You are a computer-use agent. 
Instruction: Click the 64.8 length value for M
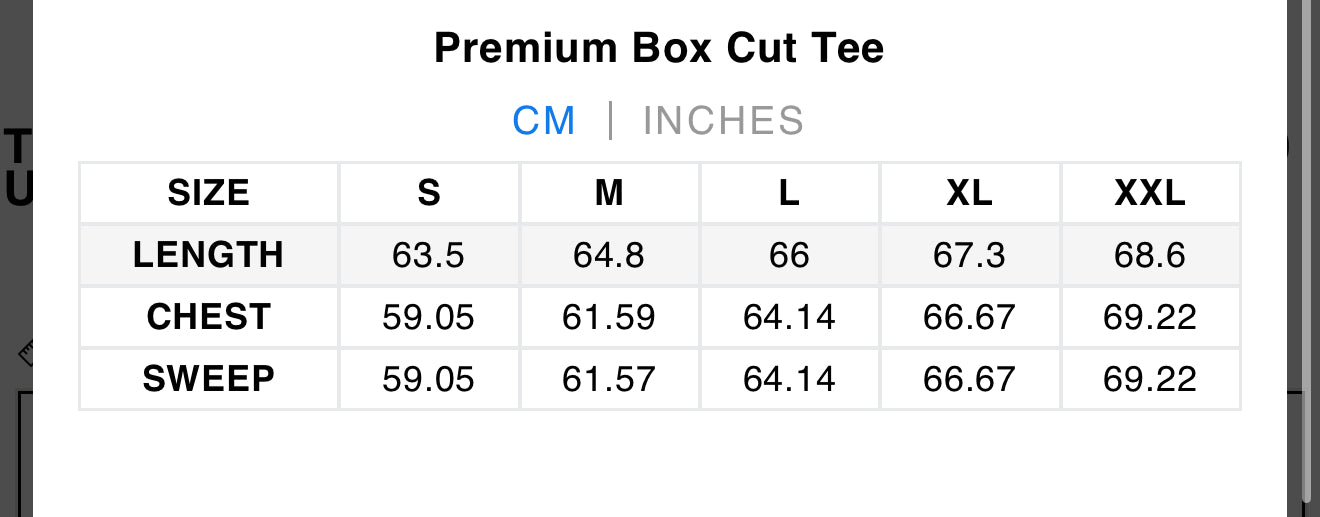609,255
